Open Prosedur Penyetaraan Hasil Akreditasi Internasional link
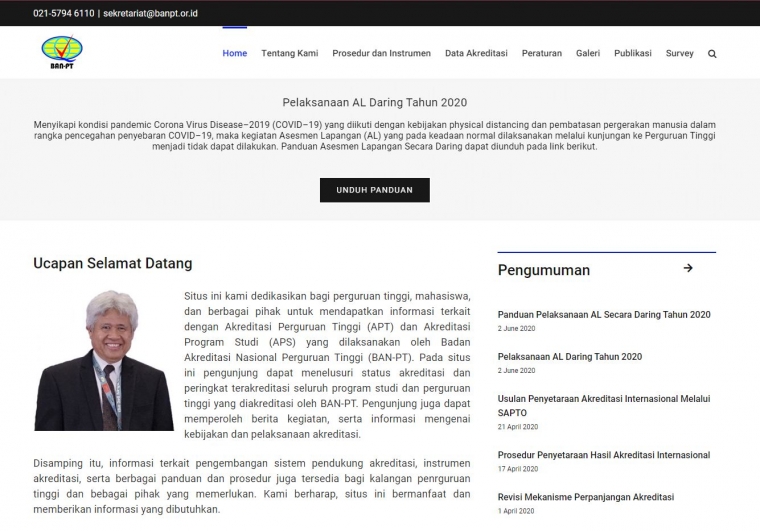 pyautogui.click(x=603, y=455)
